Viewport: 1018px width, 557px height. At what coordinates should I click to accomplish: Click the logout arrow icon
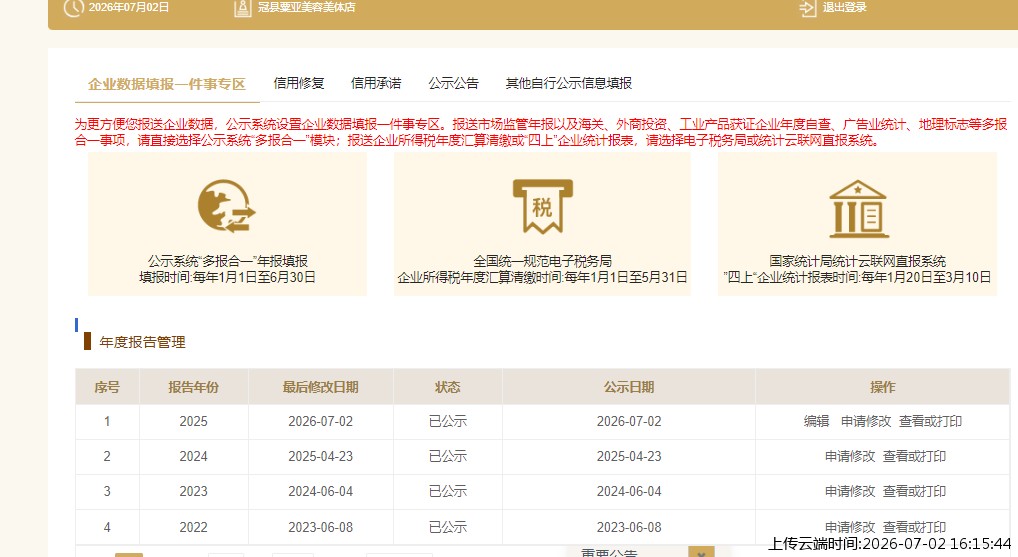808,8
